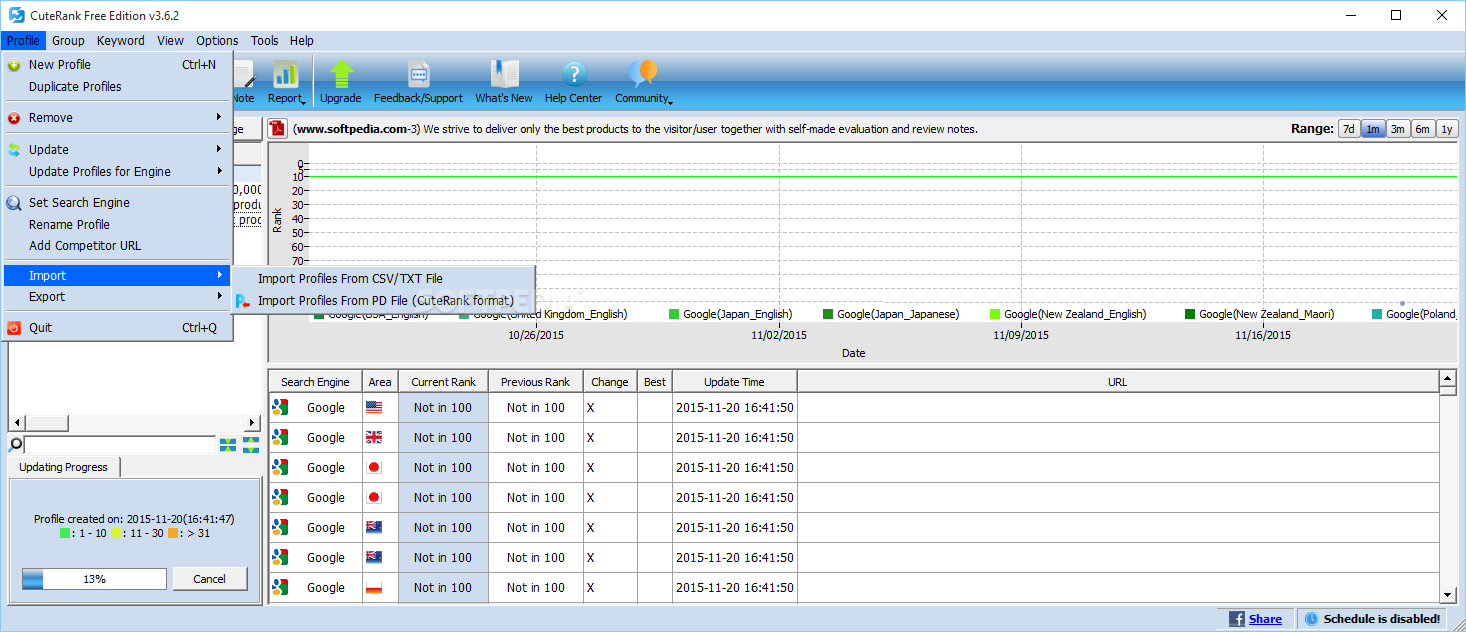1466x632 pixels.
Task: Click the green 1 - 10 rank swatch
Action: pos(65,534)
